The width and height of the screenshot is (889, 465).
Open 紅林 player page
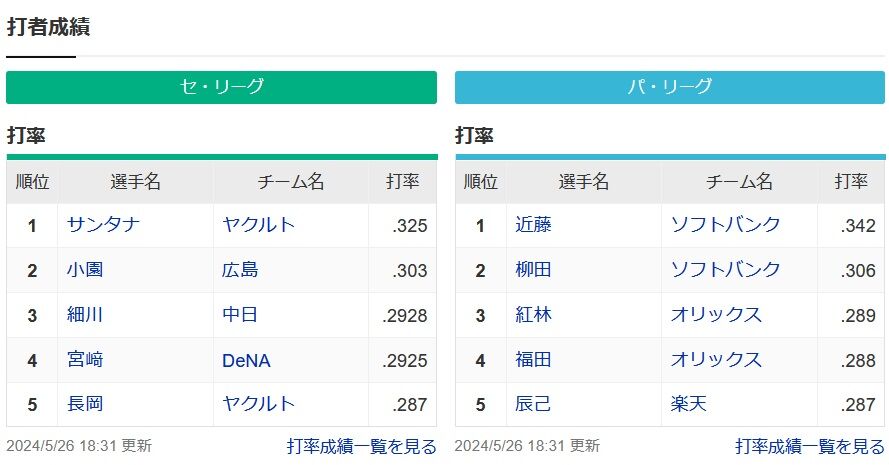click(533, 315)
